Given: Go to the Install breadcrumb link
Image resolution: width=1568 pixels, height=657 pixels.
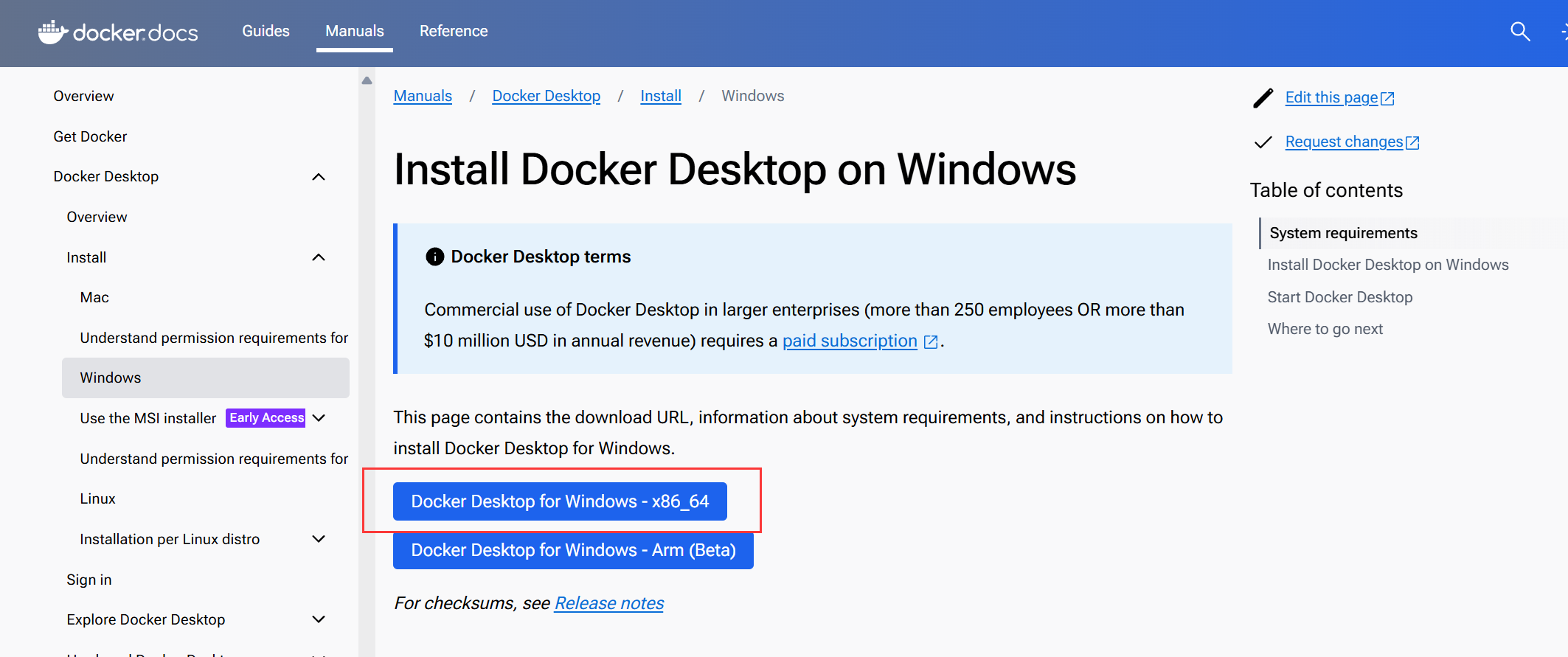Looking at the screenshot, I should coord(661,96).
